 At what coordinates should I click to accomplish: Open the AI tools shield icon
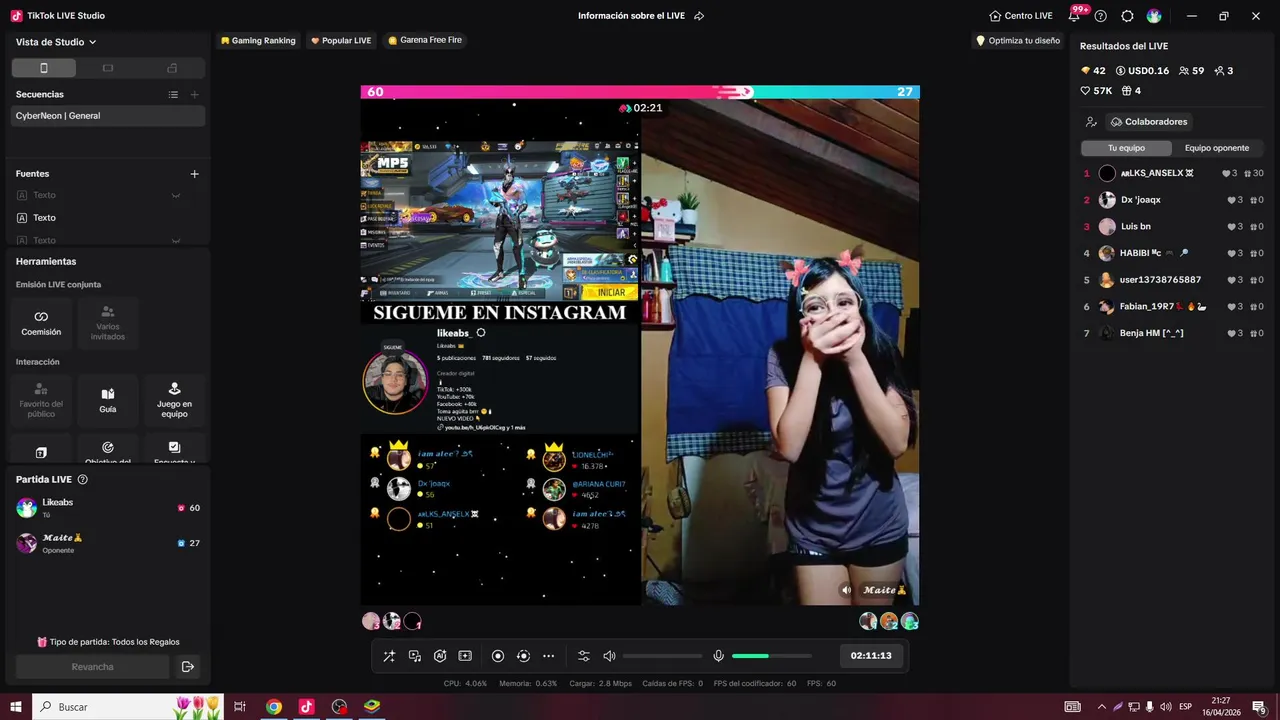click(x=440, y=656)
